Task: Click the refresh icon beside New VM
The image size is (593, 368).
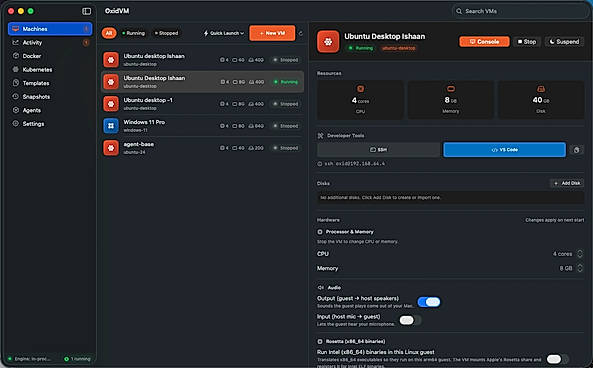Action: tap(301, 33)
